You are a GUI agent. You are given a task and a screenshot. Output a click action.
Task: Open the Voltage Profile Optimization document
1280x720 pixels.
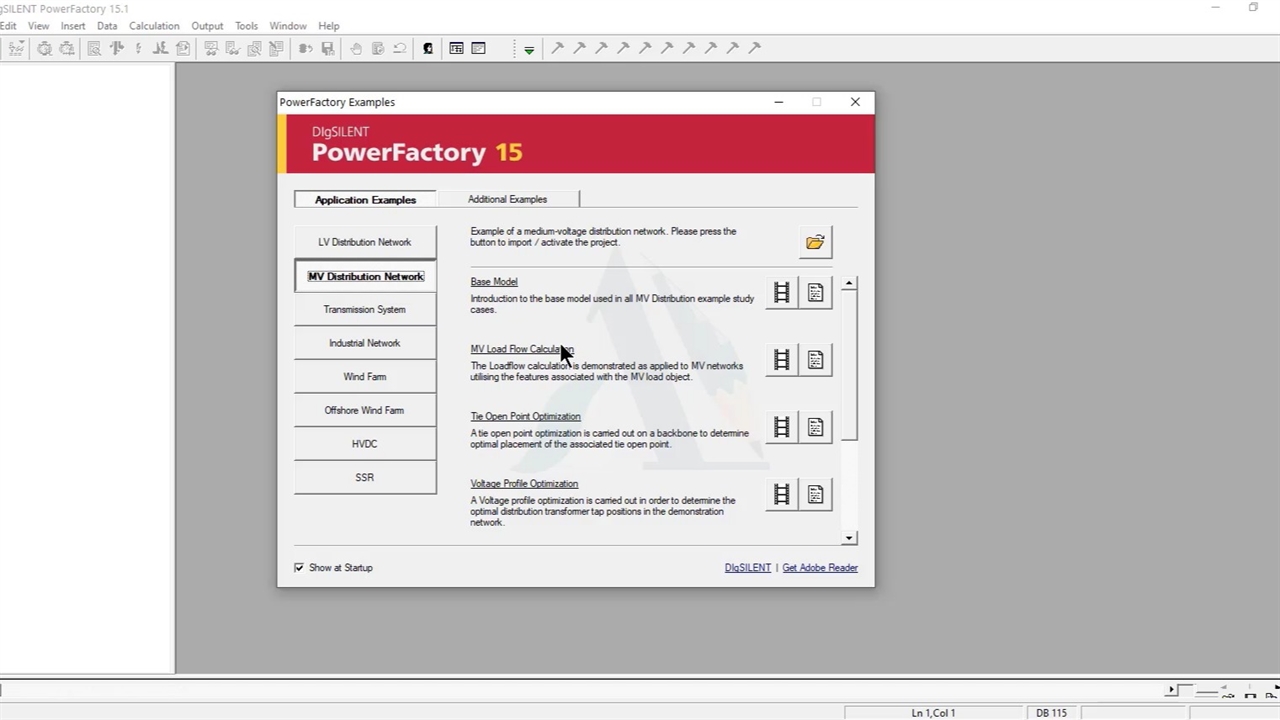coord(816,495)
